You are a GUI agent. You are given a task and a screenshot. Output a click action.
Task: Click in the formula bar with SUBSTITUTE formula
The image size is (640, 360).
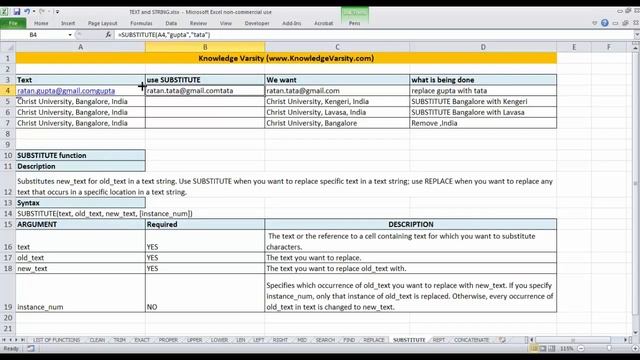(x=373, y=35)
